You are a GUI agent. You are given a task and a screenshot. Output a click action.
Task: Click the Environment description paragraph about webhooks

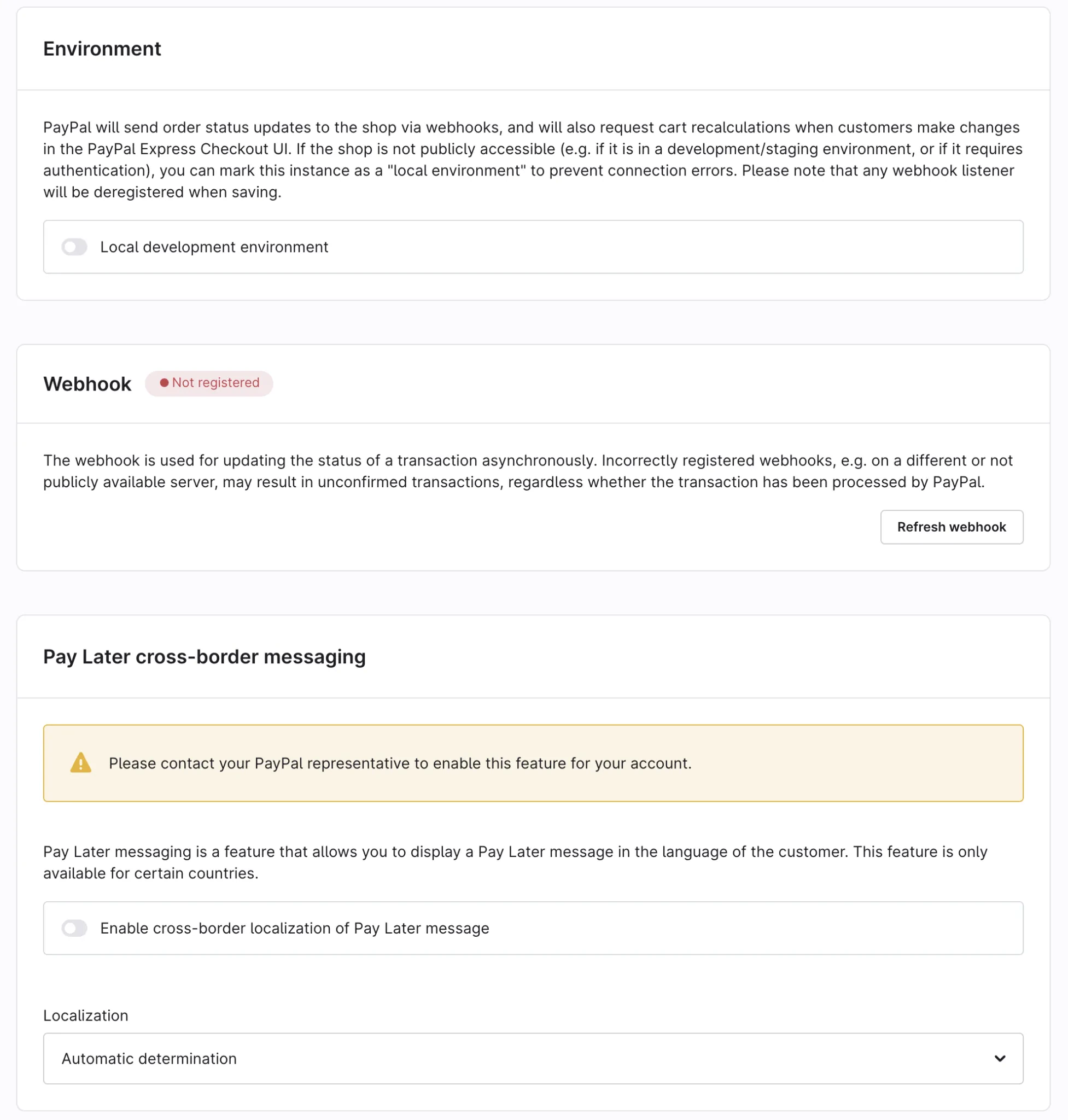[532, 160]
